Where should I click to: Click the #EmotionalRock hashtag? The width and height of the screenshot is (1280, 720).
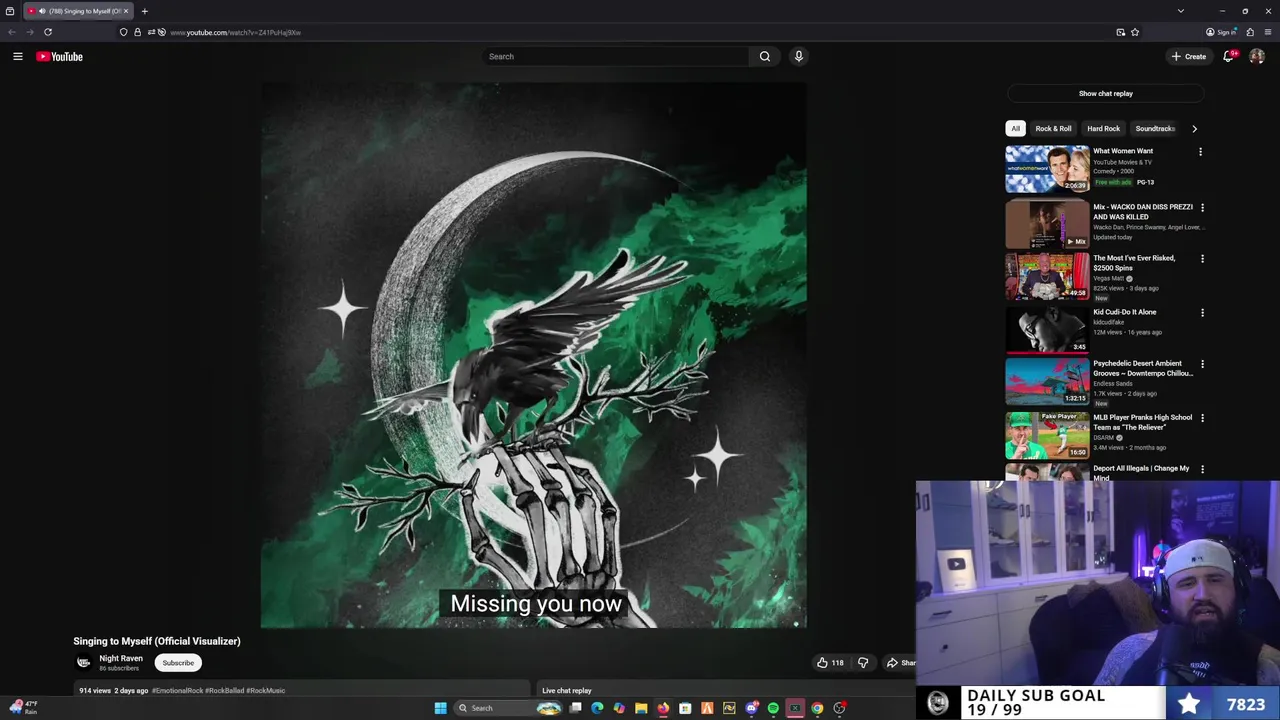tap(175, 690)
